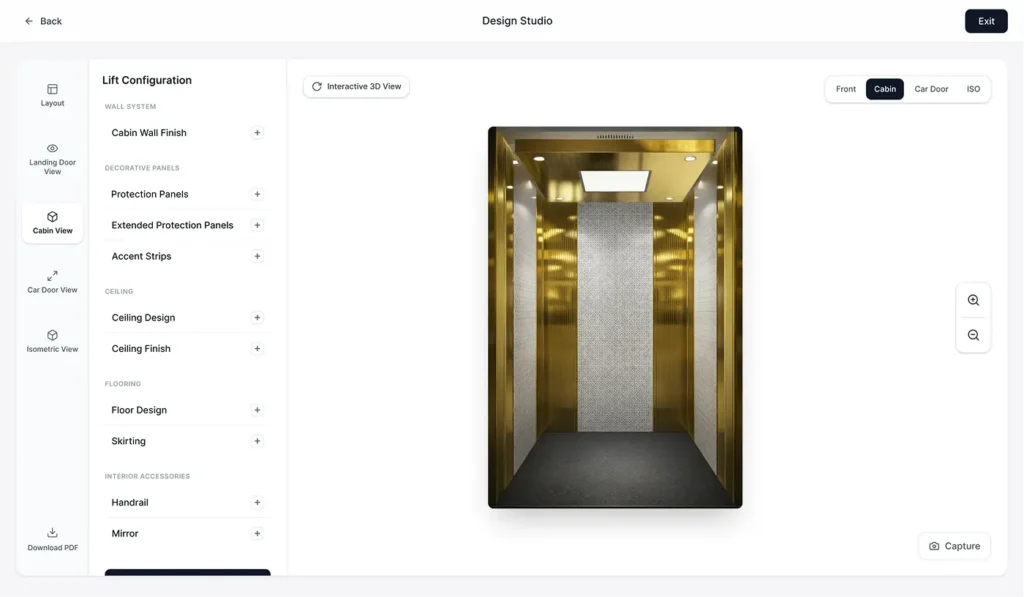This screenshot has width=1024, height=597.
Task: Enable Interactive 3D View
Action: [356, 87]
